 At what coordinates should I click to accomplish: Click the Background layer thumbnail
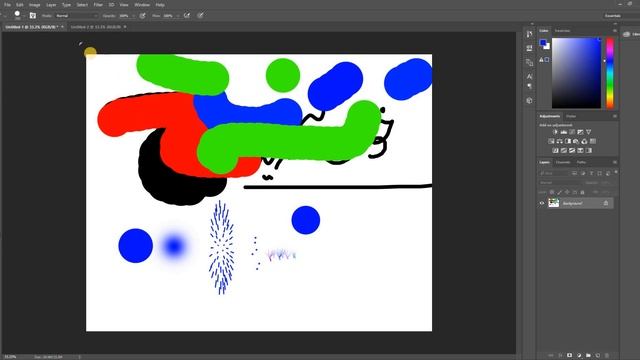point(553,203)
